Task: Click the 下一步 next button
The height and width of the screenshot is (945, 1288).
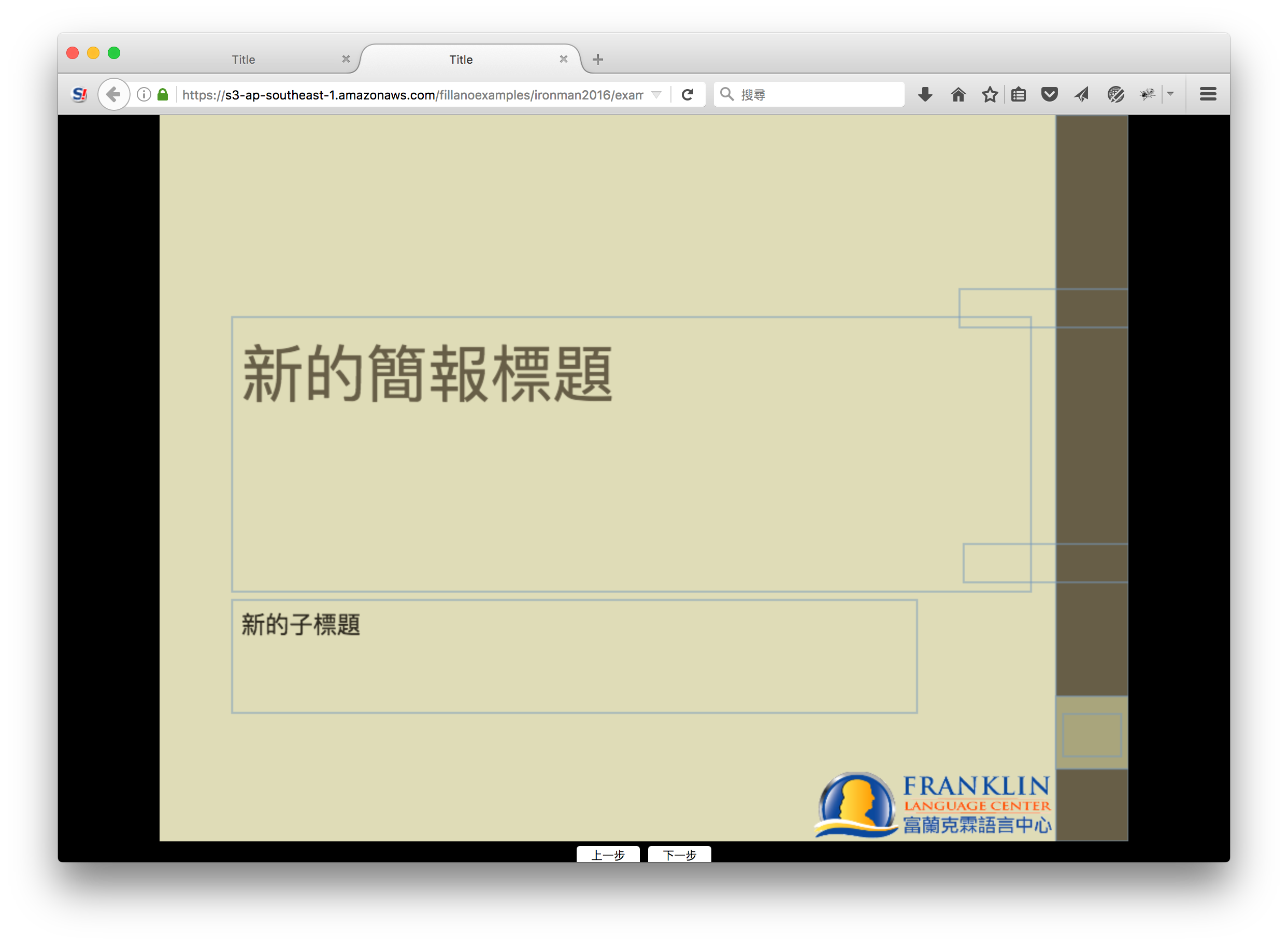Action: coord(679,855)
